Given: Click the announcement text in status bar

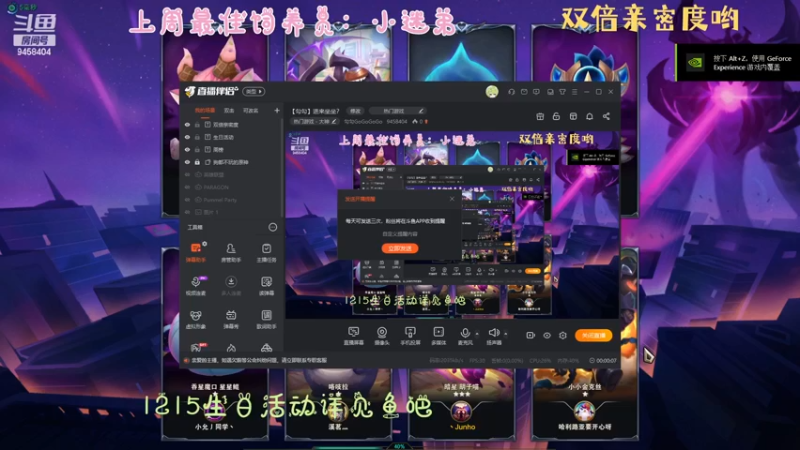Looking at the screenshot, I should [259, 360].
